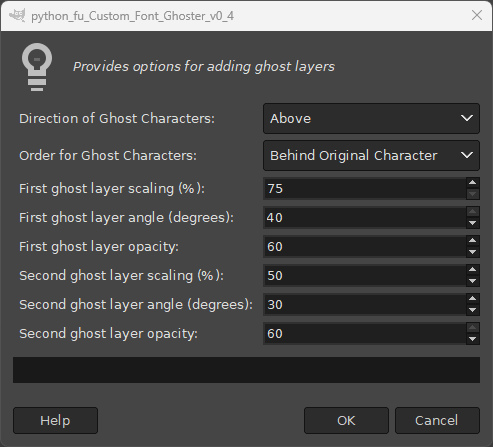Focus the first ghost layer opacity field

click(x=365, y=247)
